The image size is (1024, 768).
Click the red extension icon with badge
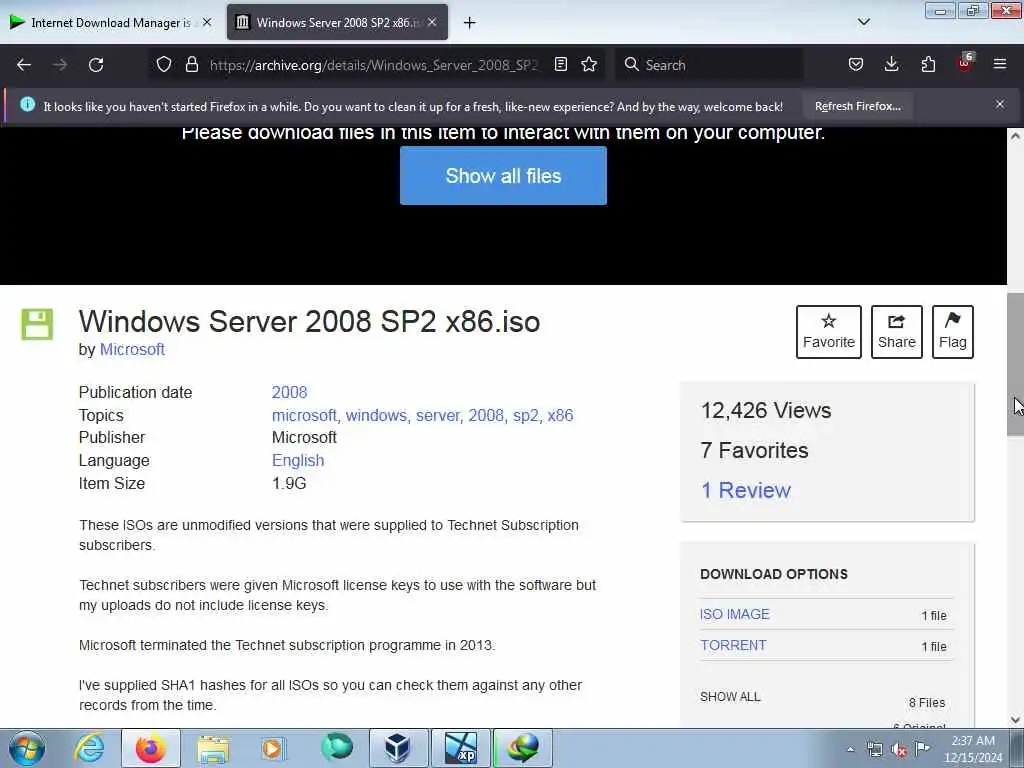(x=965, y=63)
